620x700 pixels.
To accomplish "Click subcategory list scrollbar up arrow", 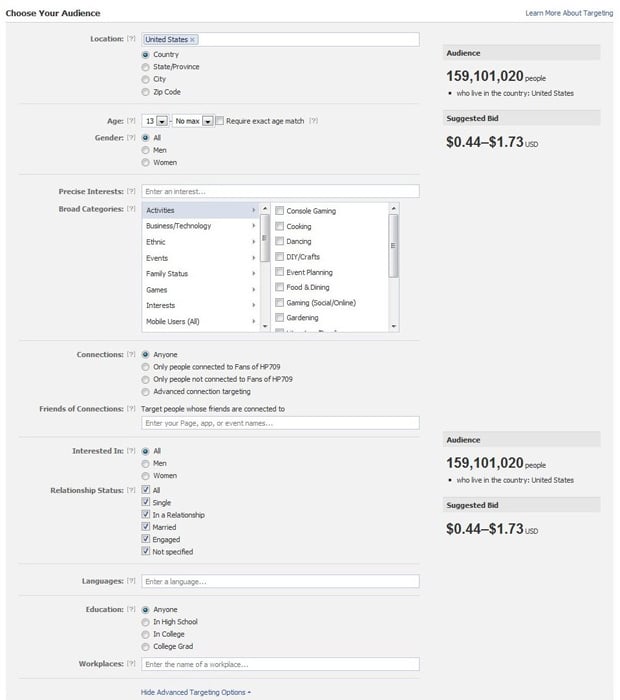I will click(x=393, y=208).
